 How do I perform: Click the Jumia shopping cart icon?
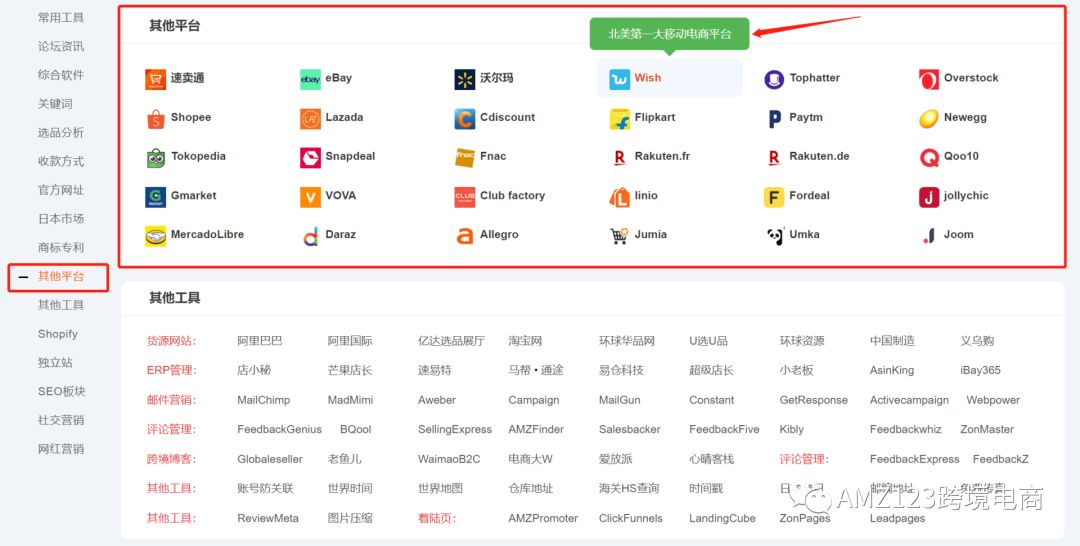tap(619, 235)
